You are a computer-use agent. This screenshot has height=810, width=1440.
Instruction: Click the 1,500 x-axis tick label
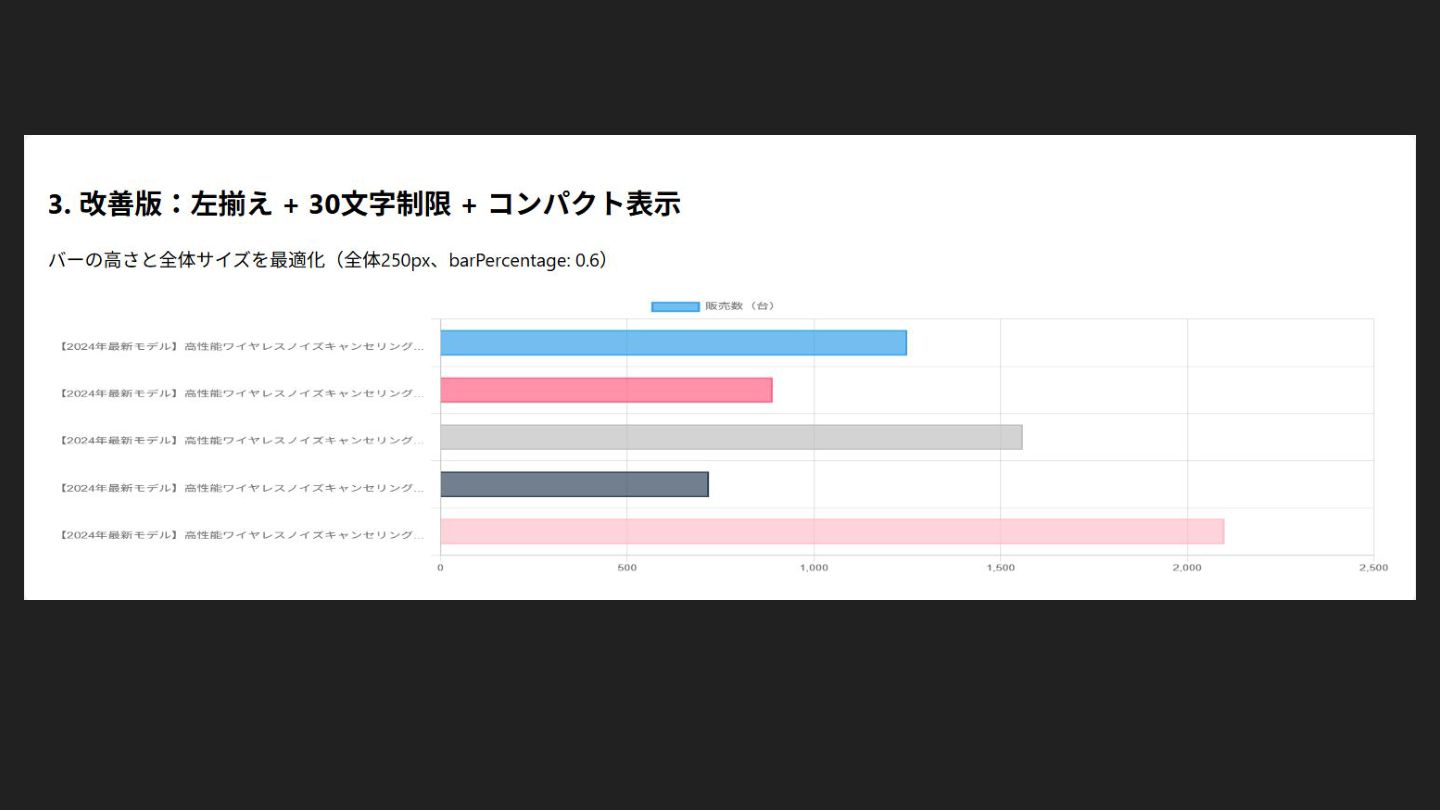click(x=1001, y=568)
